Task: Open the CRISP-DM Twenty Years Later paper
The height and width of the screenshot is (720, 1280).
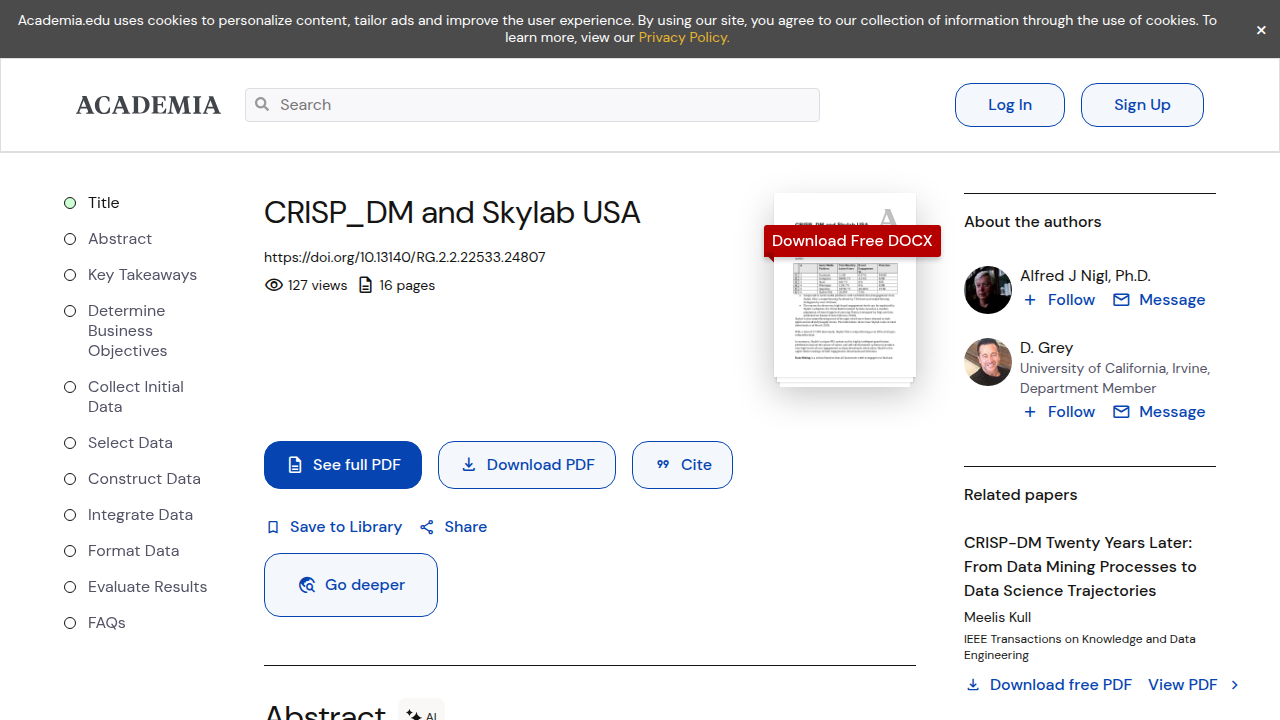Action: [1080, 567]
